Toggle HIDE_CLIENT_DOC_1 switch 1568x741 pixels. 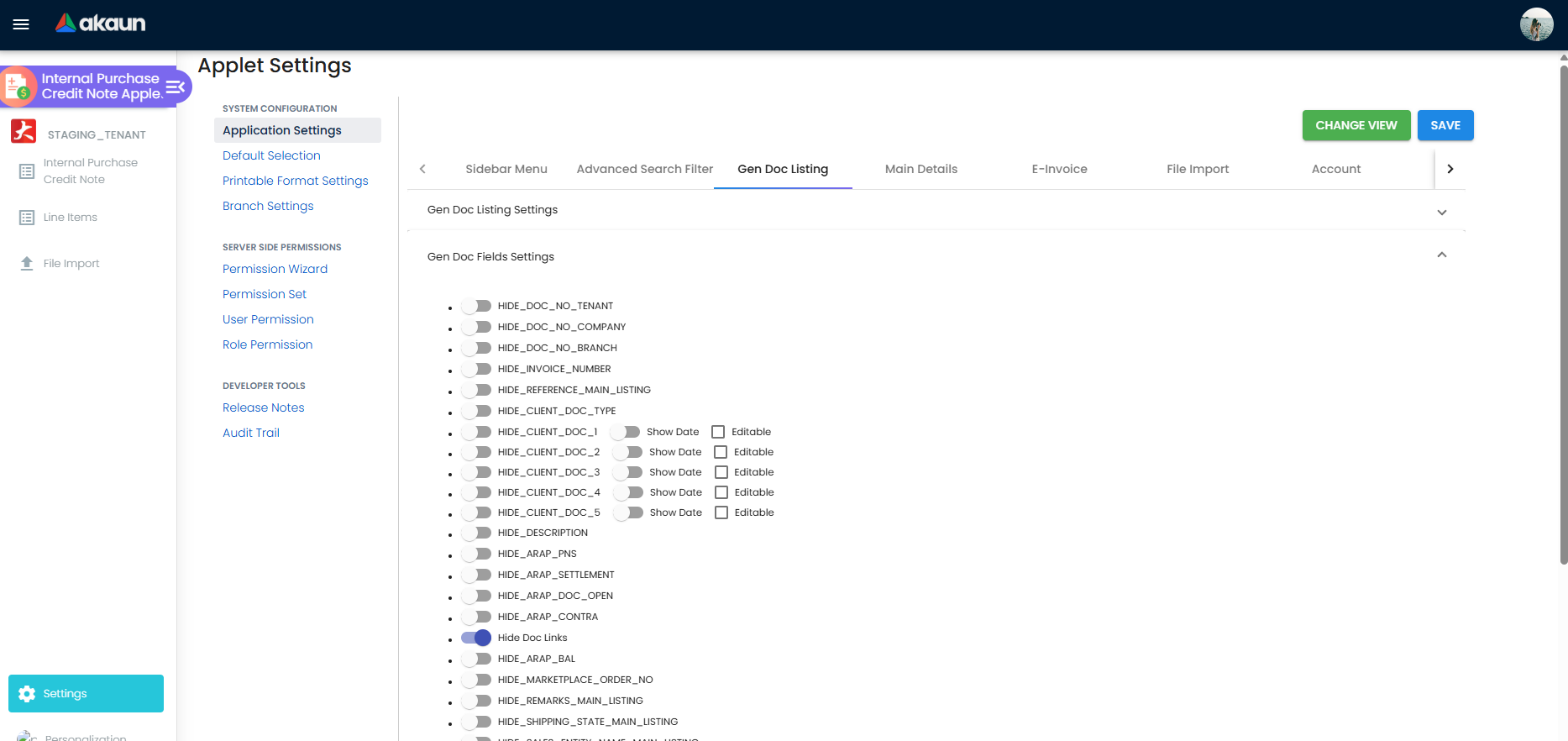tap(476, 432)
